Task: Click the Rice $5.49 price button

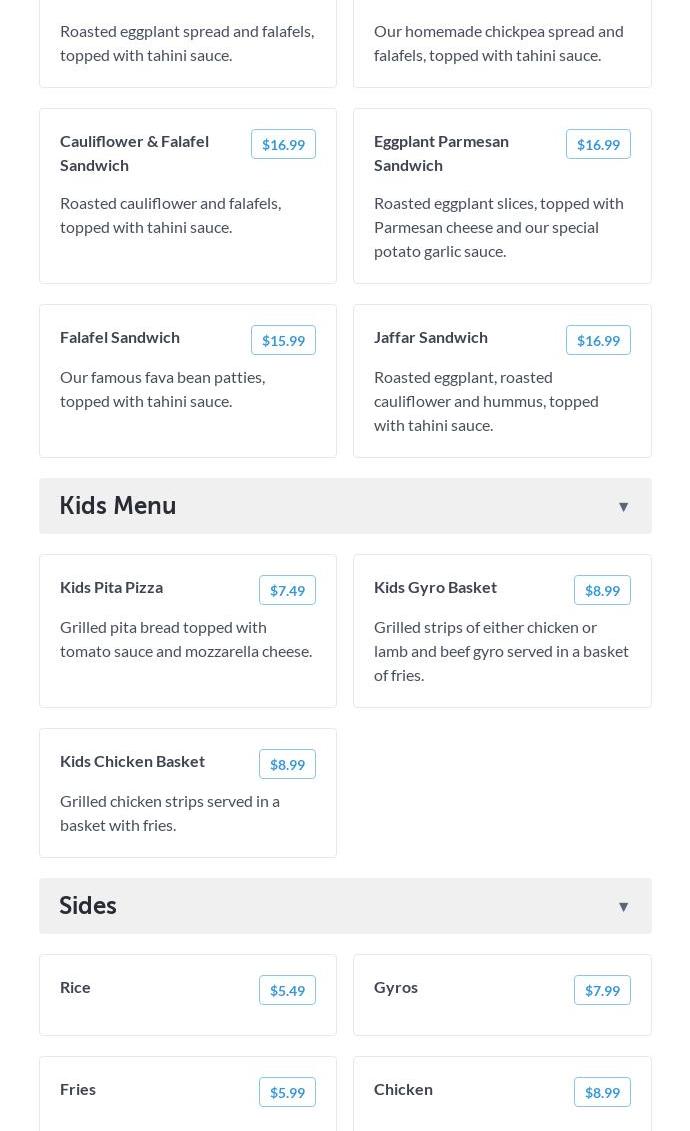Action: pos(287,991)
